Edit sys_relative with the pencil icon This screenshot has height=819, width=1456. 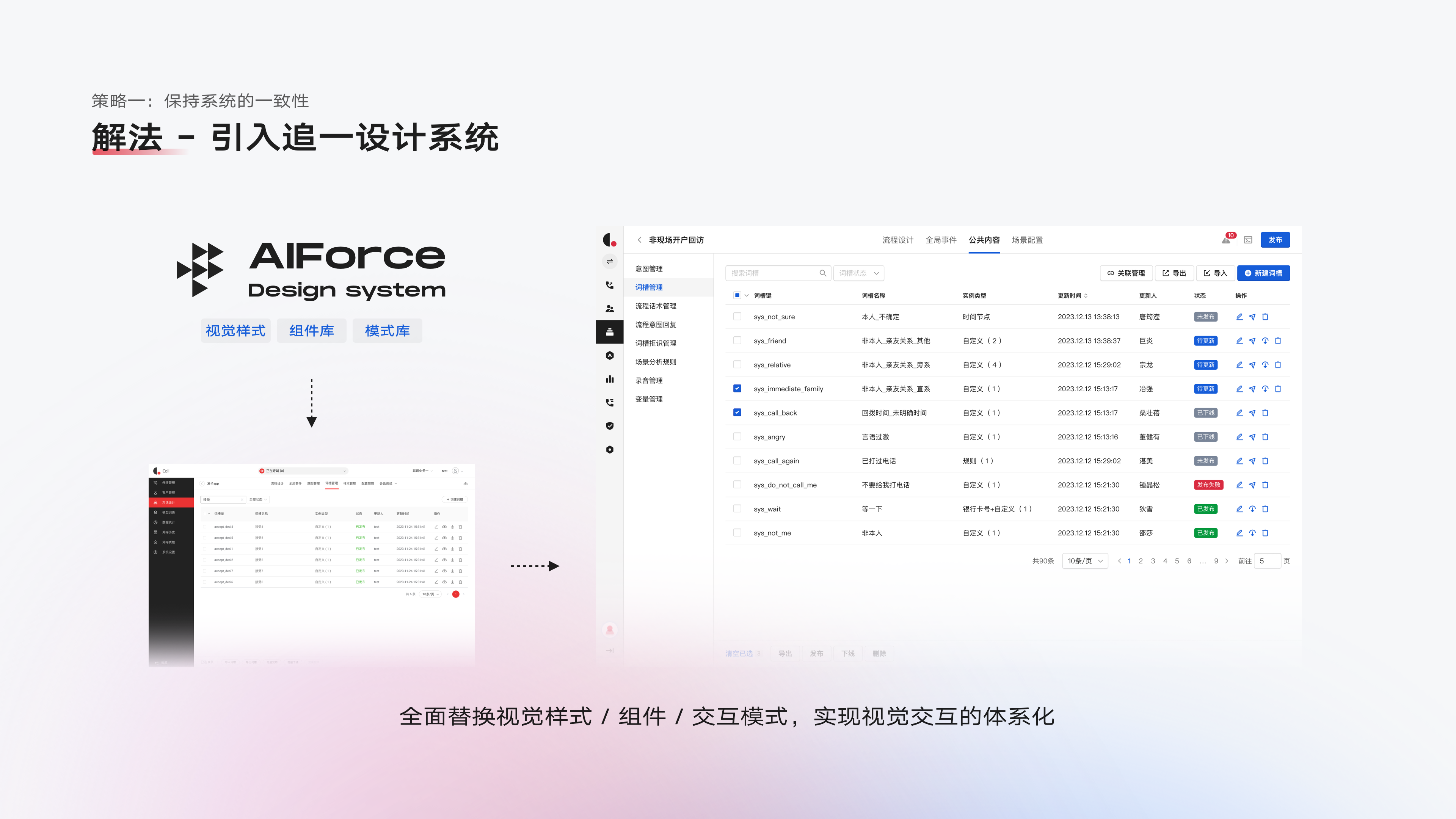(x=1239, y=364)
